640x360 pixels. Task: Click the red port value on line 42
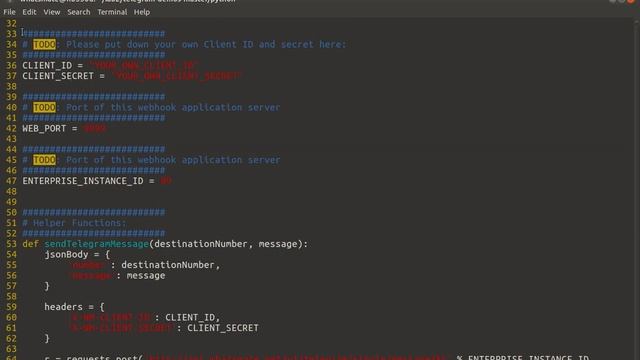point(95,129)
